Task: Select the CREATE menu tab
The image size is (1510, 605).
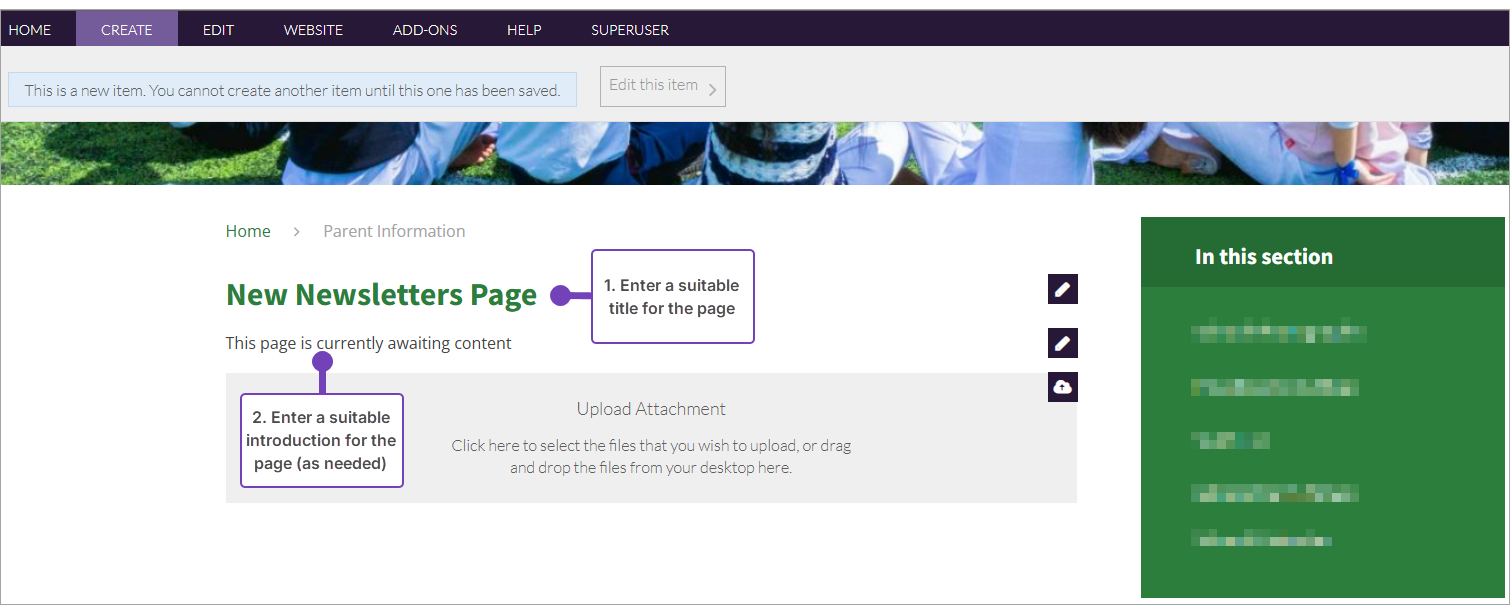Action: tap(127, 30)
